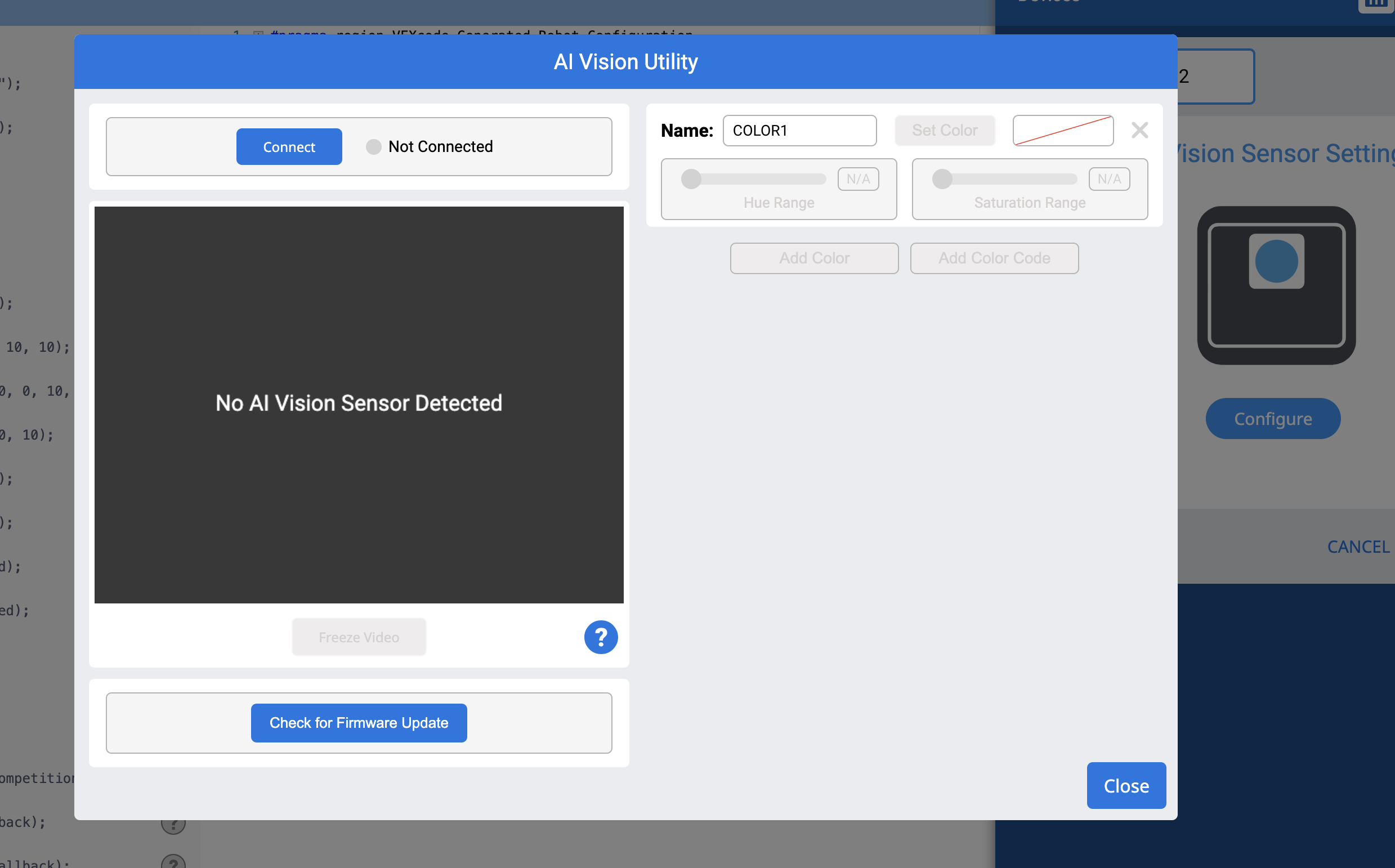Image resolution: width=1395 pixels, height=868 pixels.
Task: Click the Add Color button
Action: point(813,258)
